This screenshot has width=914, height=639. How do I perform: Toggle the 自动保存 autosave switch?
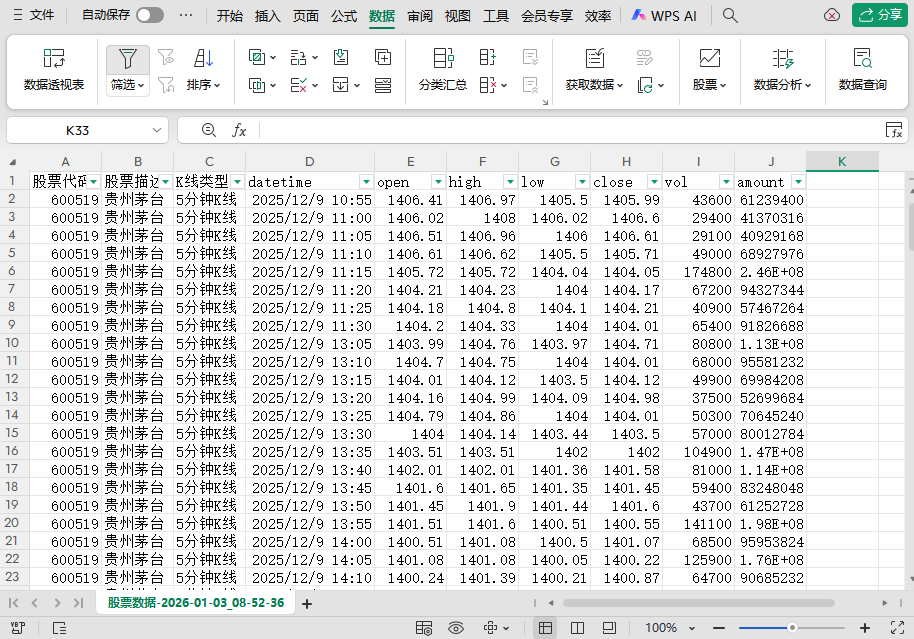coord(150,15)
